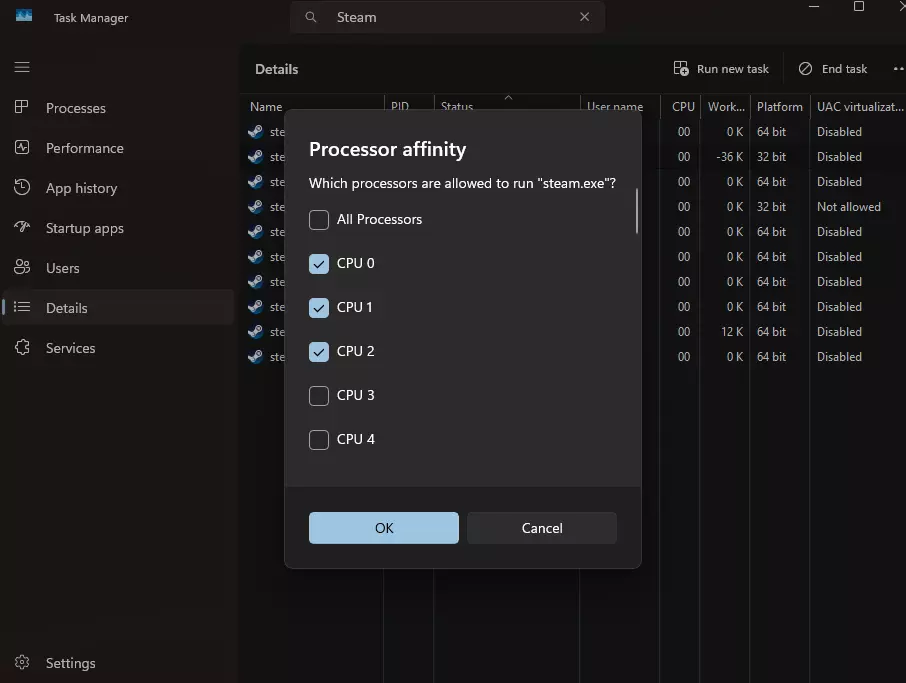
Task: Click the Processes sidebar icon
Action: pos(22,108)
